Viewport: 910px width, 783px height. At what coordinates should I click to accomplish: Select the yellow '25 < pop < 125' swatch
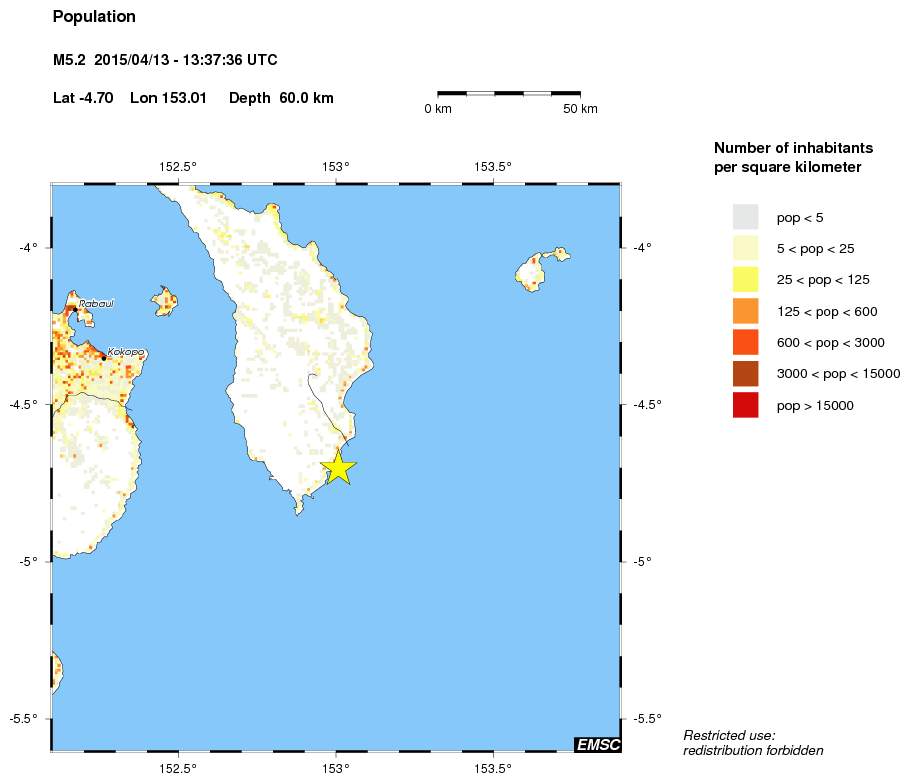745,280
